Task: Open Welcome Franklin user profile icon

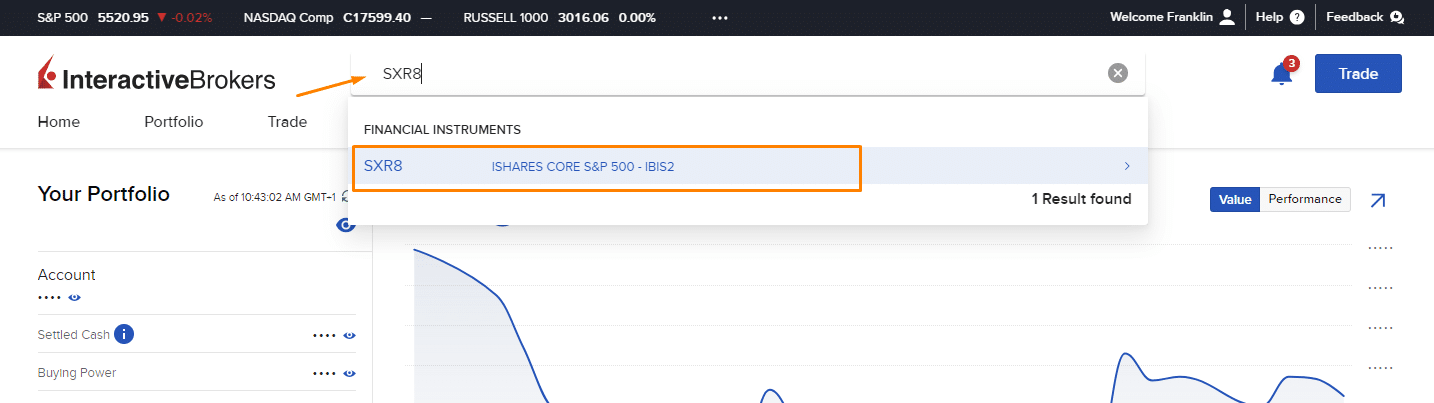Action: point(1227,17)
